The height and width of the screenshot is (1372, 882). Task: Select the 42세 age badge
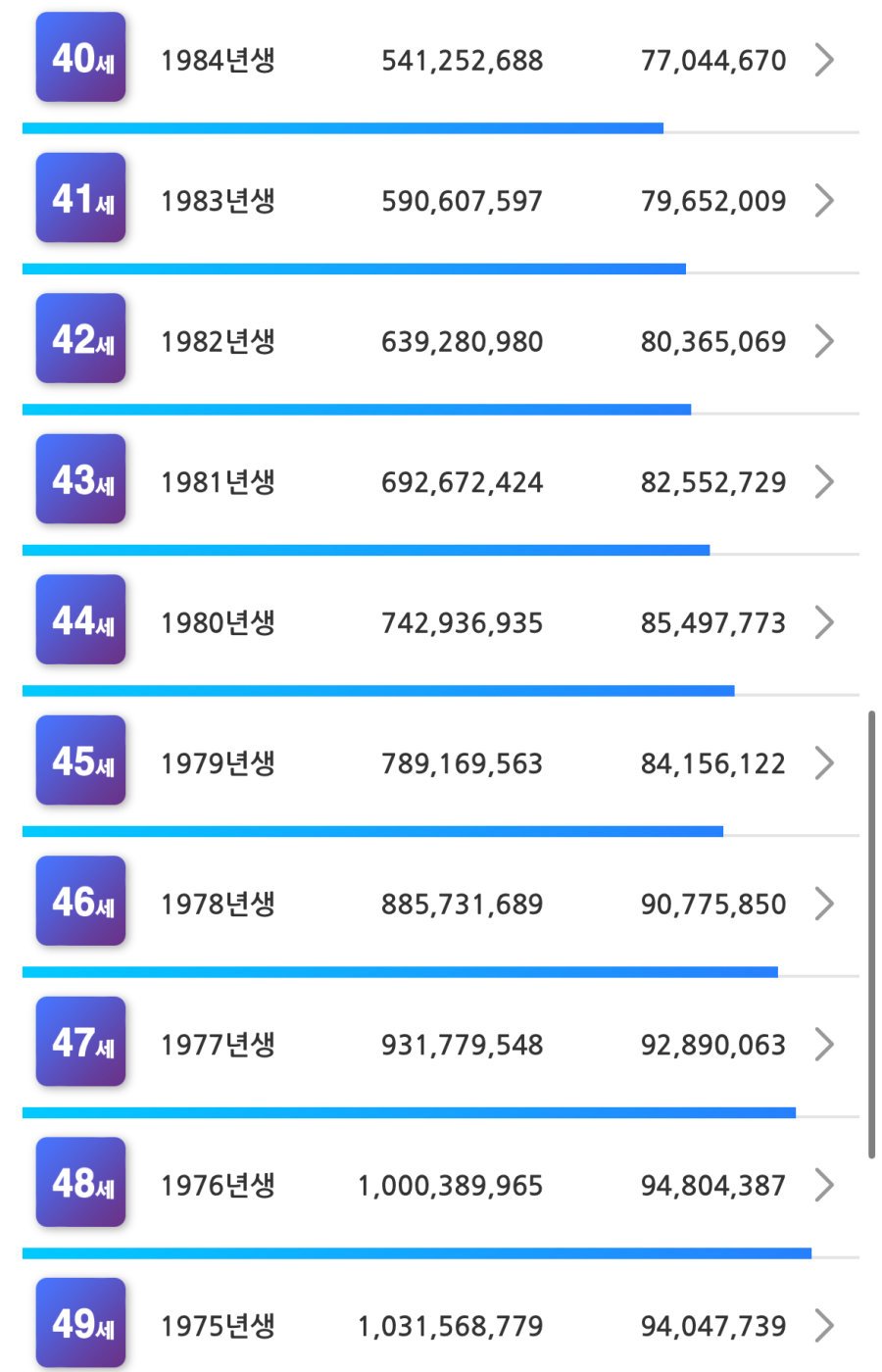pos(80,339)
